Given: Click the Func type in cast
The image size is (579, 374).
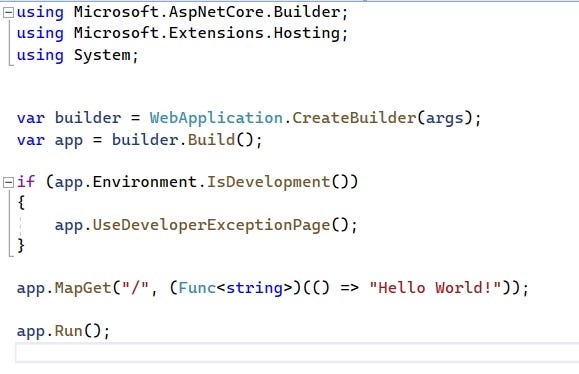Looking at the screenshot, I should 197,288.
